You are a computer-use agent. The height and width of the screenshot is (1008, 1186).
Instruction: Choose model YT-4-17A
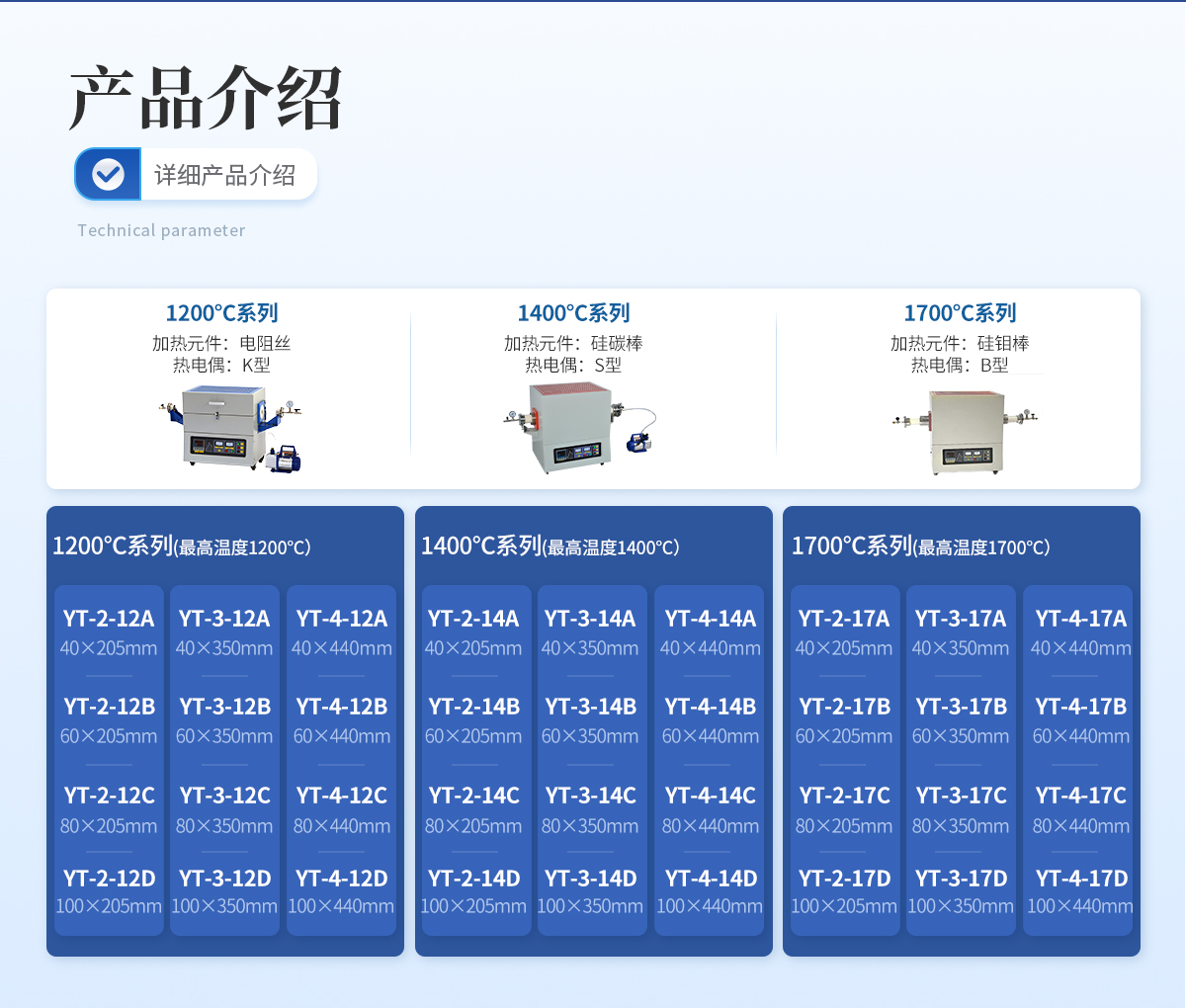pos(1080,620)
